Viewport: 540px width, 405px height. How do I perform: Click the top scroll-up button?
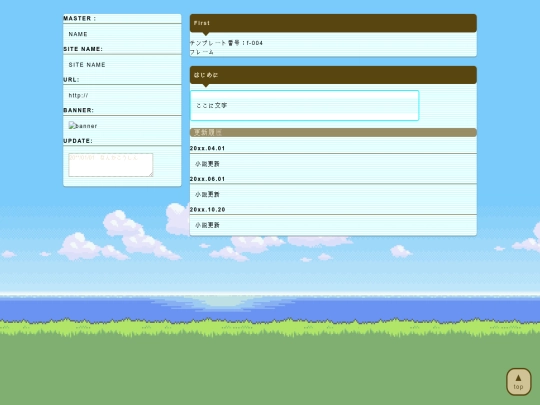(x=519, y=382)
